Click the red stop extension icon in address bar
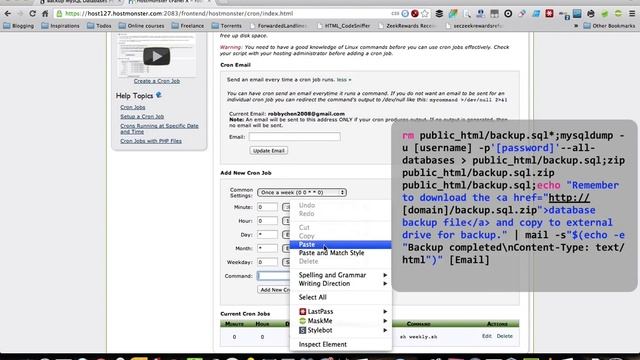The height and width of the screenshot is (360, 640). click(415, 13)
